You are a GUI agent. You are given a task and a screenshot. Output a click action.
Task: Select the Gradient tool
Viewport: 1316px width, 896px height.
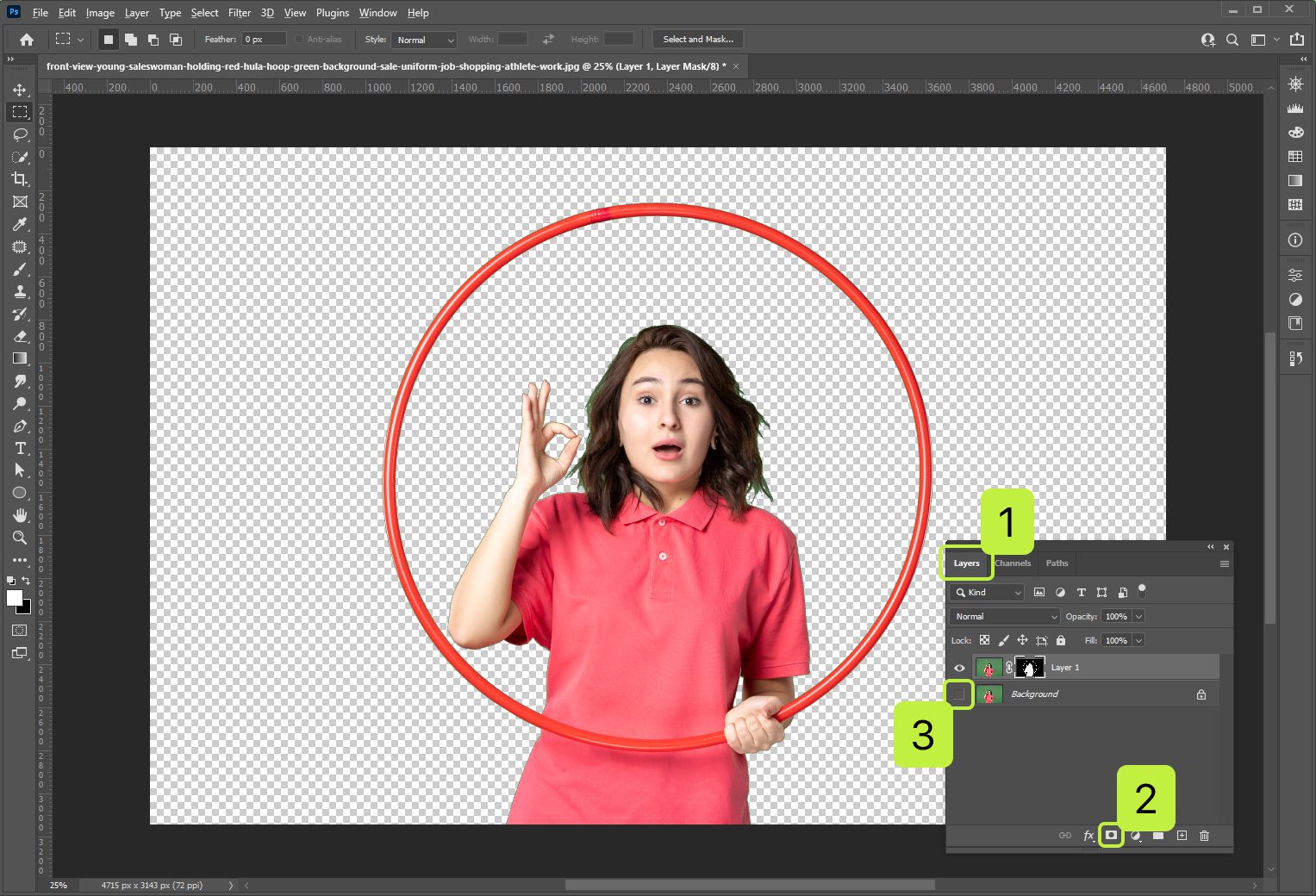click(x=20, y=358)
